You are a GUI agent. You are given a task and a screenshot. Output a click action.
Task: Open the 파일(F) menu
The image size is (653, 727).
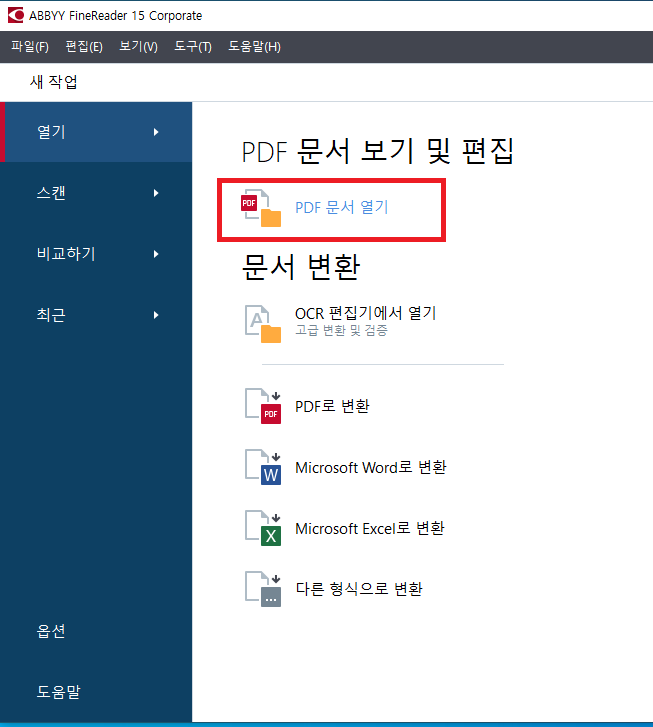[30, 47]
